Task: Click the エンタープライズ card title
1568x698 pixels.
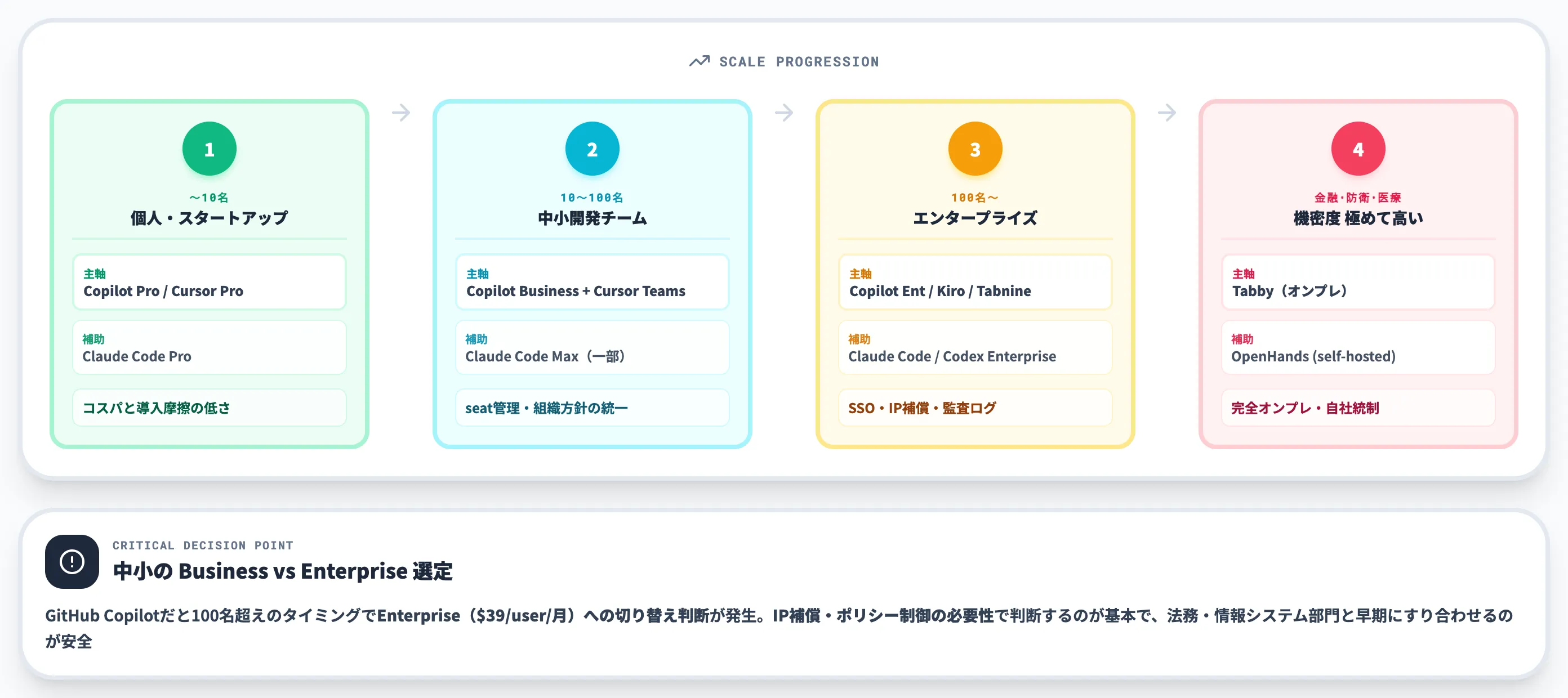Action: click(x=975, y=218)
